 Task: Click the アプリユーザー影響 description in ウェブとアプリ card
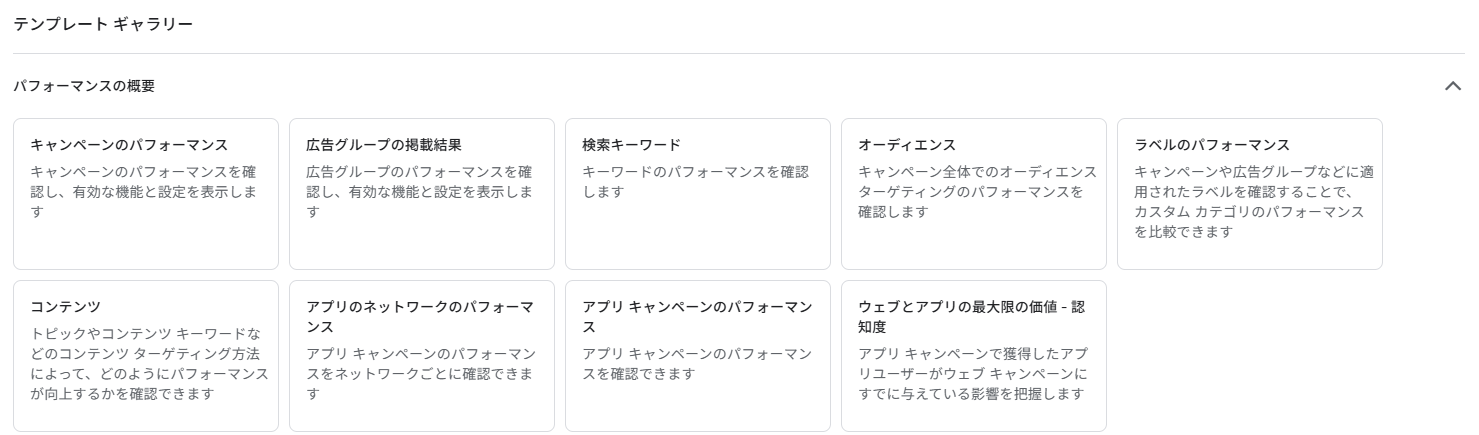(x=972, y=374)
